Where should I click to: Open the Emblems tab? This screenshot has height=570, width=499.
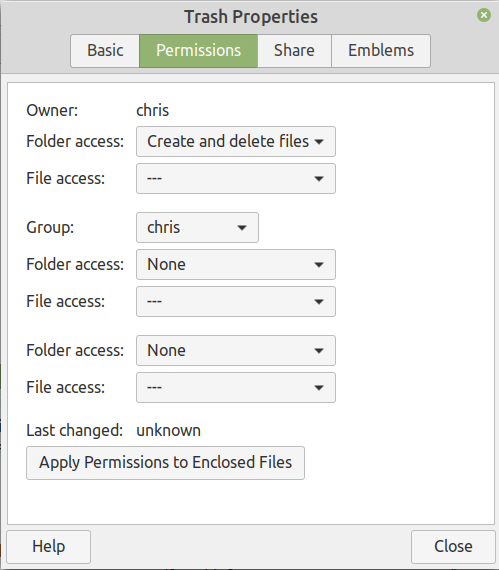click(x=381, y=51)
